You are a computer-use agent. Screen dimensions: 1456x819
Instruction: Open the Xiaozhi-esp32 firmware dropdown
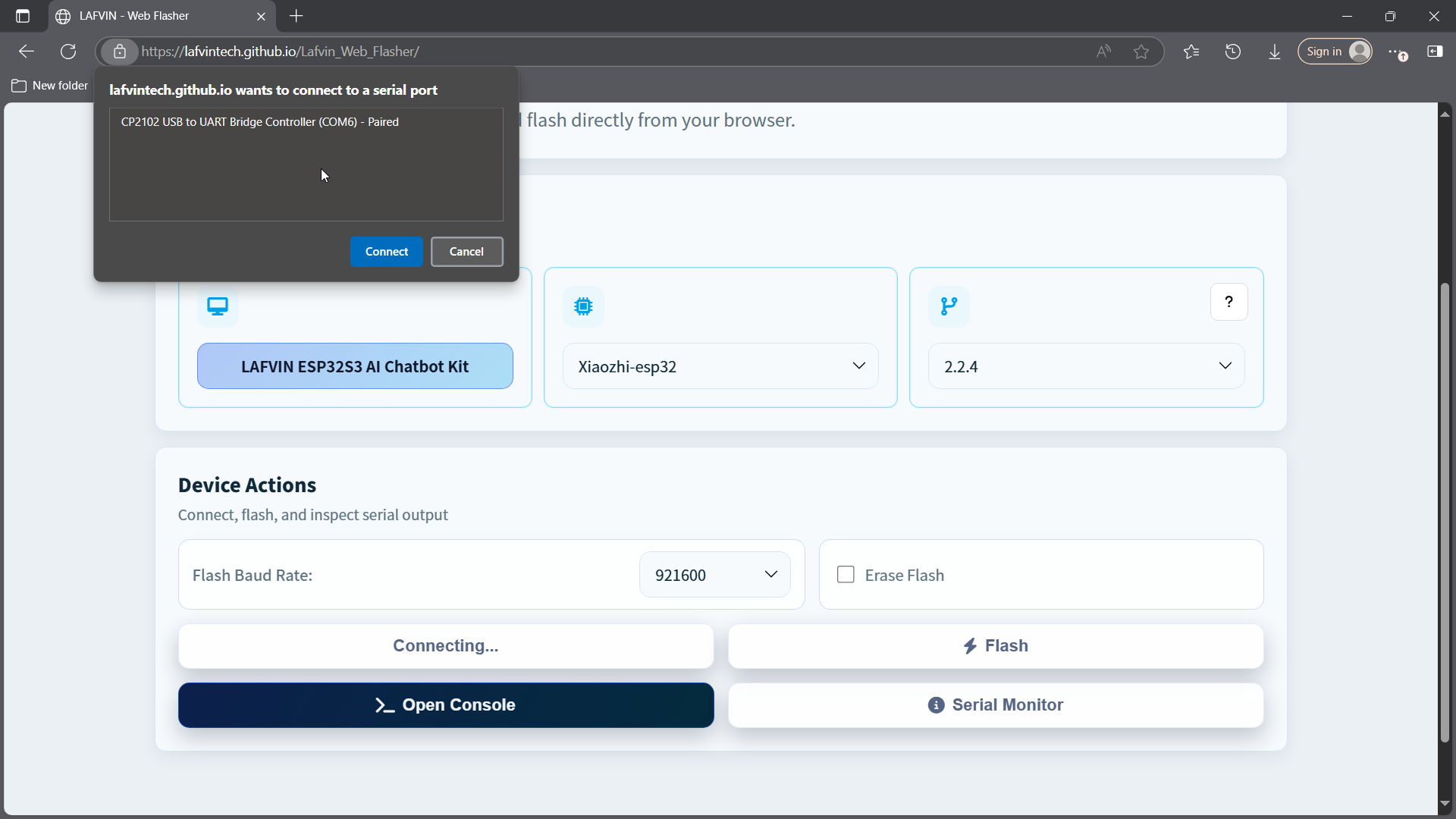(x=720, y=366)
